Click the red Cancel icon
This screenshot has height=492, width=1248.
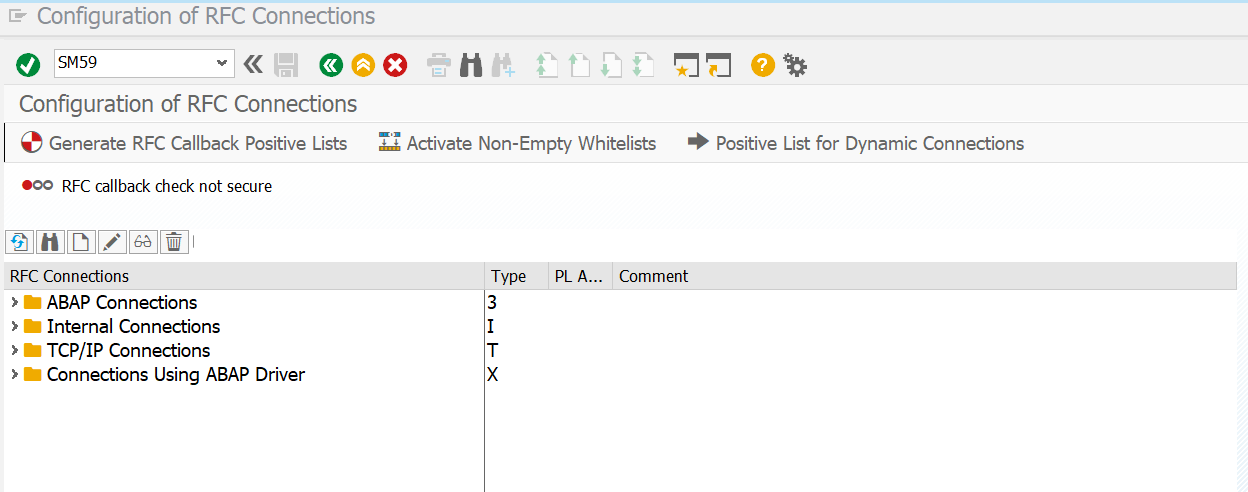coord(396,65)
